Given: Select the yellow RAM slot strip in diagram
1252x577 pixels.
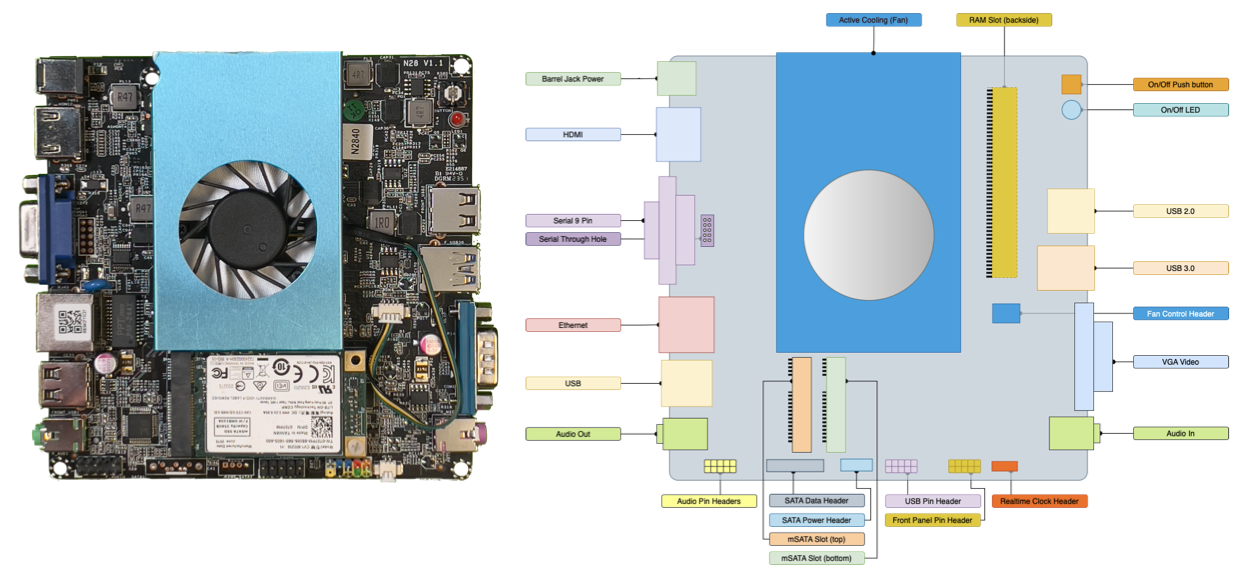Looking at the screenshot, I should (x=1002, y=182).
